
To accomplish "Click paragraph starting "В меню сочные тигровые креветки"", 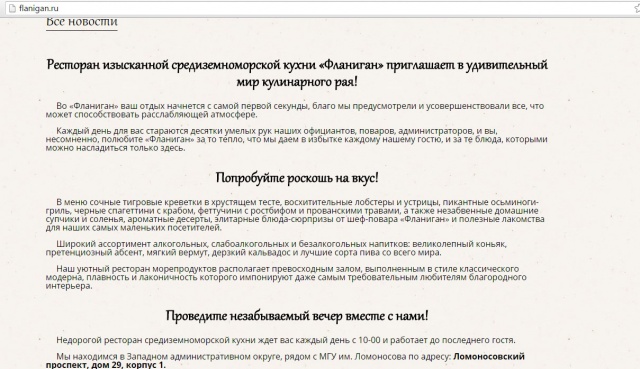I will click(x=295, y=215).
